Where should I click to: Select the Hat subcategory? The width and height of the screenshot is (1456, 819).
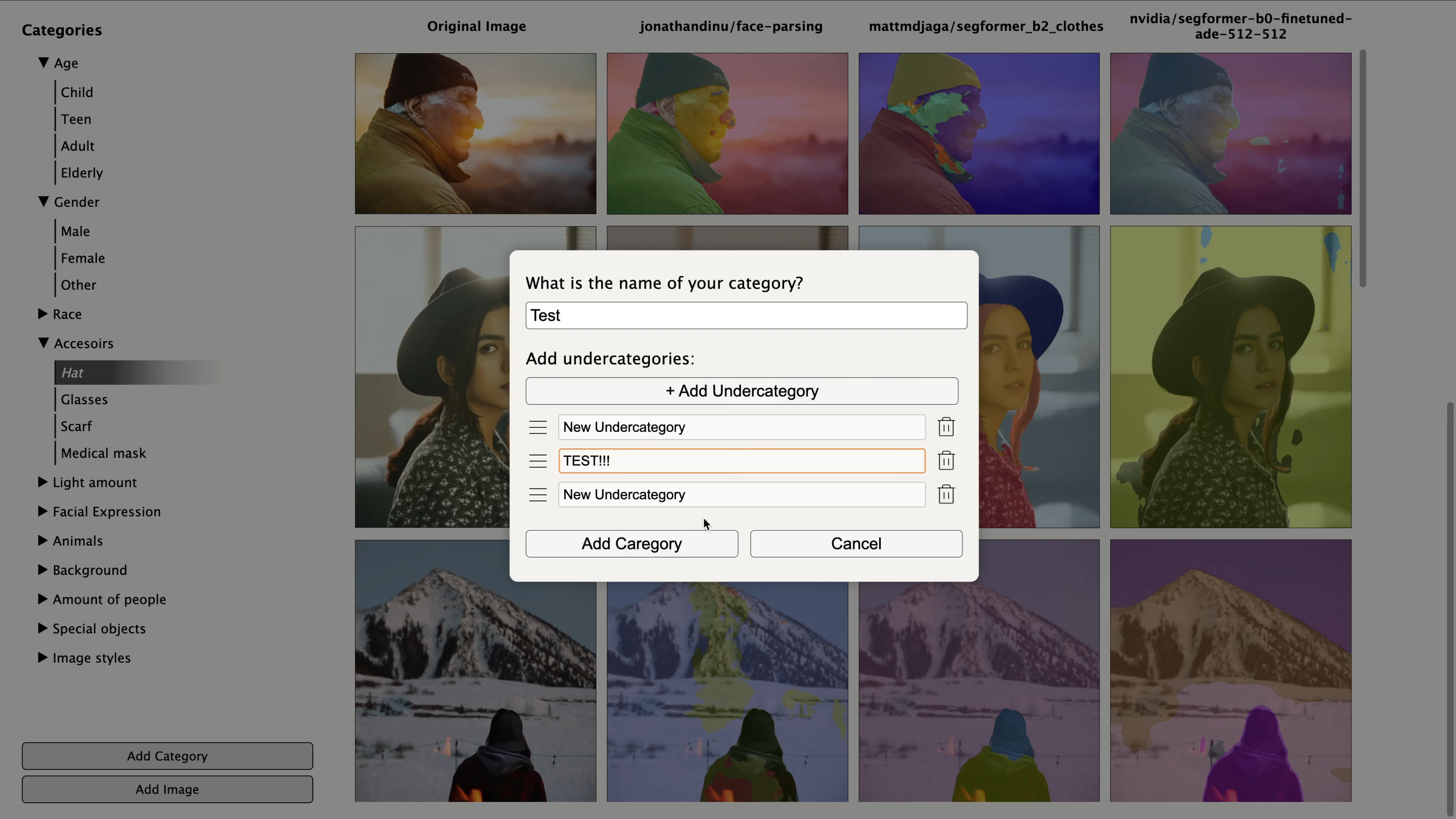click(x=73, y=372)
